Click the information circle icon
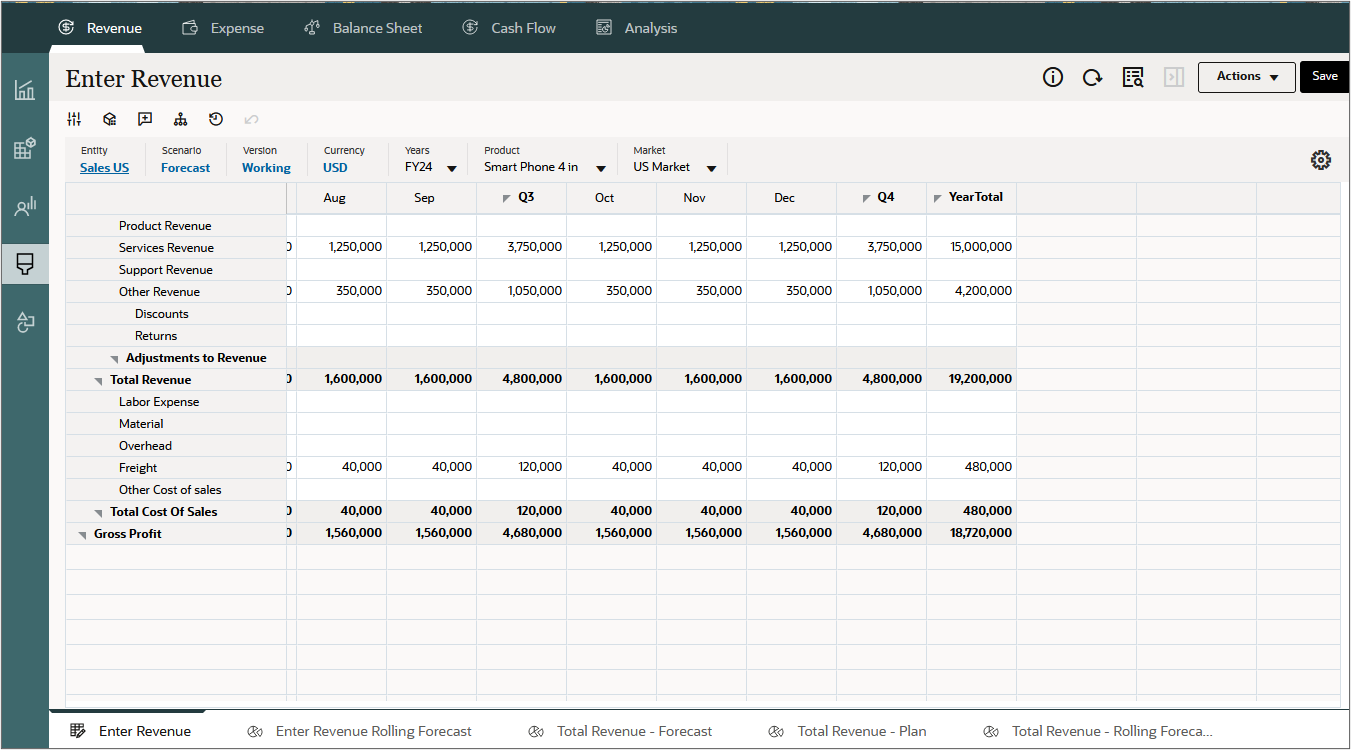This screenshot has height=750, width=1351. pos(1053,77)
